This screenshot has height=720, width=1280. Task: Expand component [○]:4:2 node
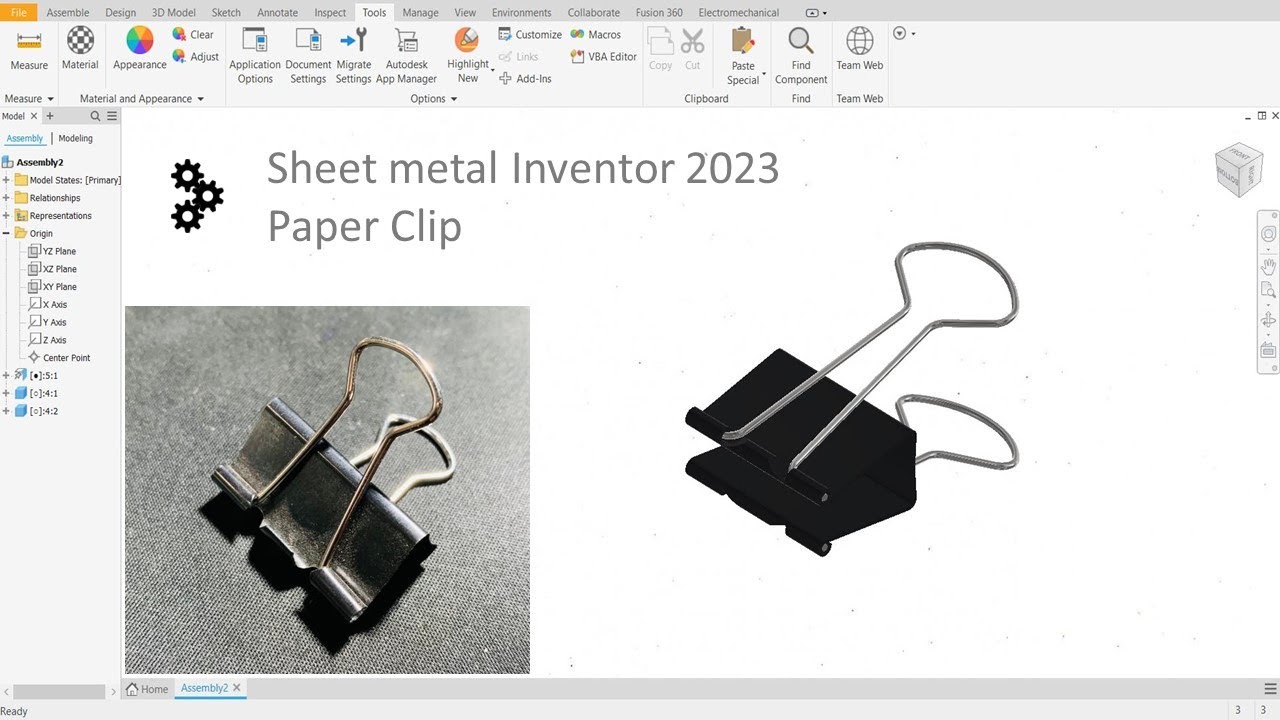[x=6, y=411]
